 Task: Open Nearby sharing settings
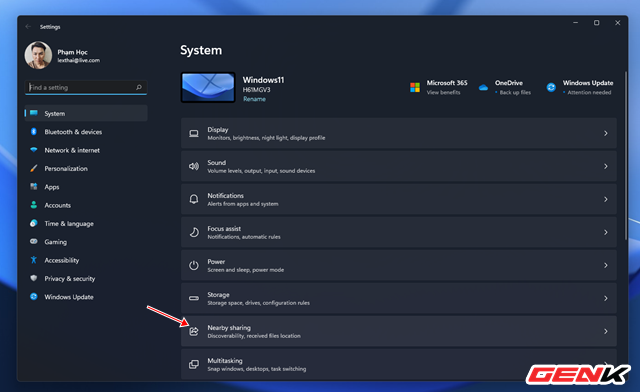(x=399, y=332)
